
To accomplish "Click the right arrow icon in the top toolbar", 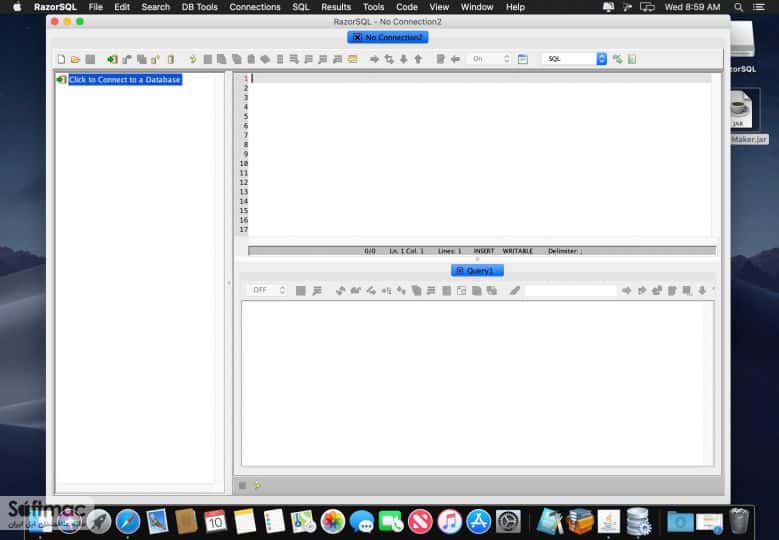I will pyautogui.click(x=374, y=59).
